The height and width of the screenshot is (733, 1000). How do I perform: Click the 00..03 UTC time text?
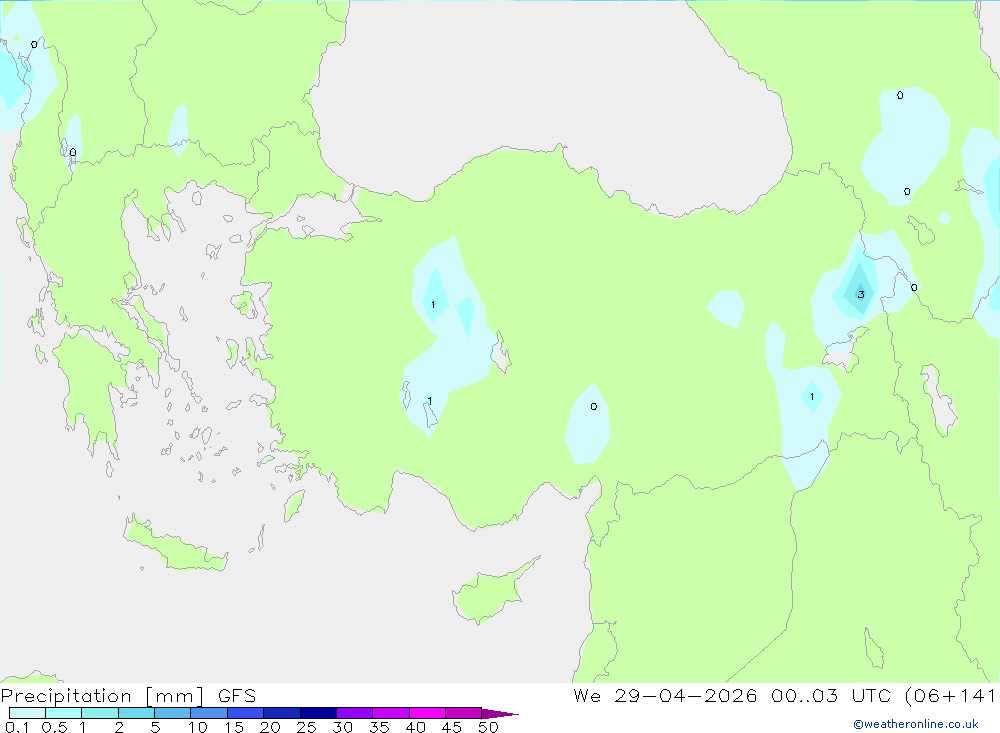[x=830, y=695]
